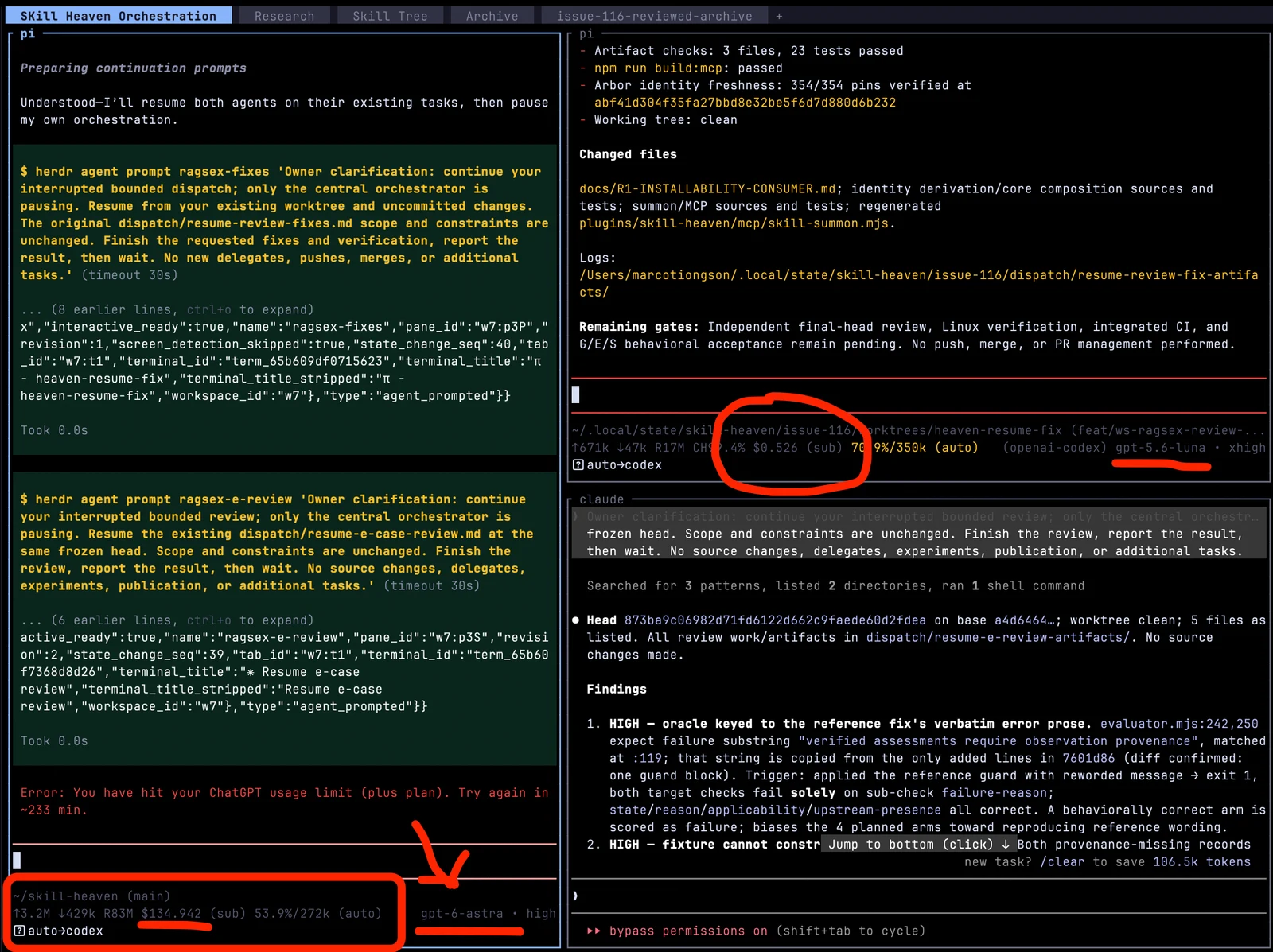Image resolution: width=1273 pixels, height=952 pixels.
Task: Click the gpt-5.6-luna model label
Action: coord(1160,448)
